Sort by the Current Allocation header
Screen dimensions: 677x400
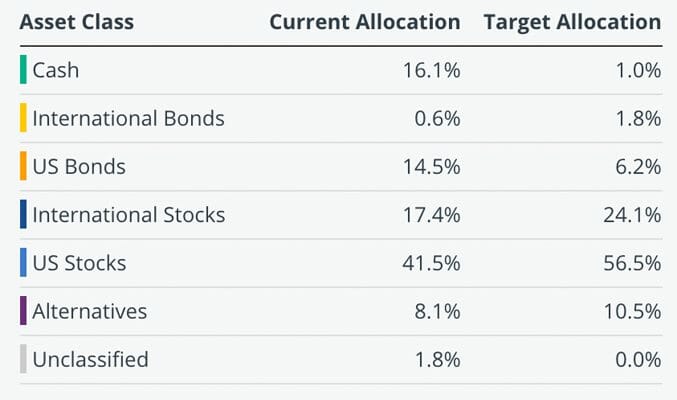tap(365, 22)
